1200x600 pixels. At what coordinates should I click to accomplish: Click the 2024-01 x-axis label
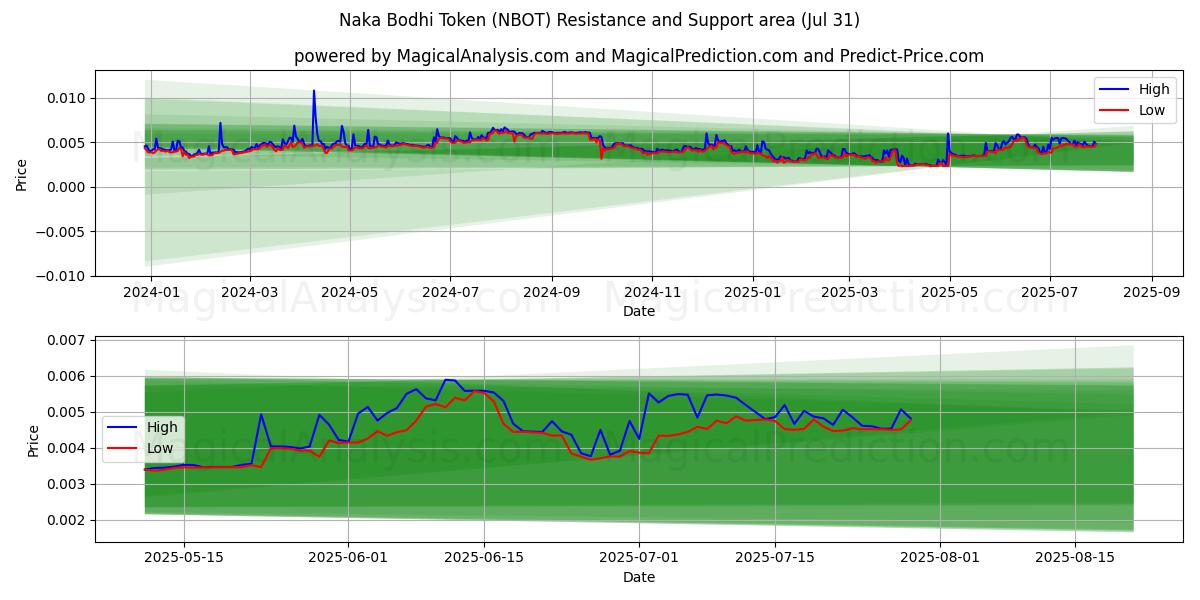(x=150, y=293)
